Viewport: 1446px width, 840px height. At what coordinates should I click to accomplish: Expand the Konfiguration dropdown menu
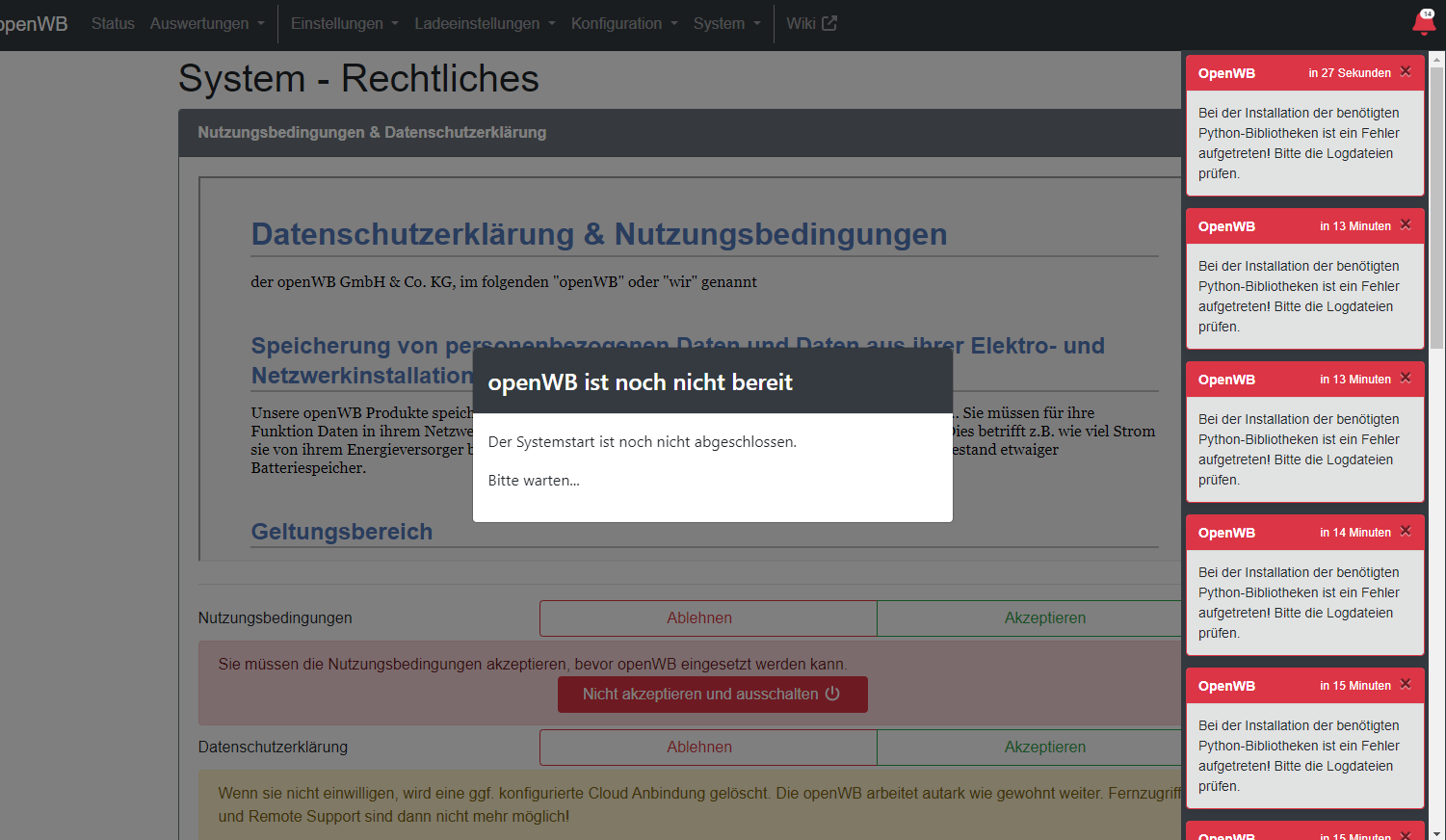pyautogui.click(x=624, y=24)
